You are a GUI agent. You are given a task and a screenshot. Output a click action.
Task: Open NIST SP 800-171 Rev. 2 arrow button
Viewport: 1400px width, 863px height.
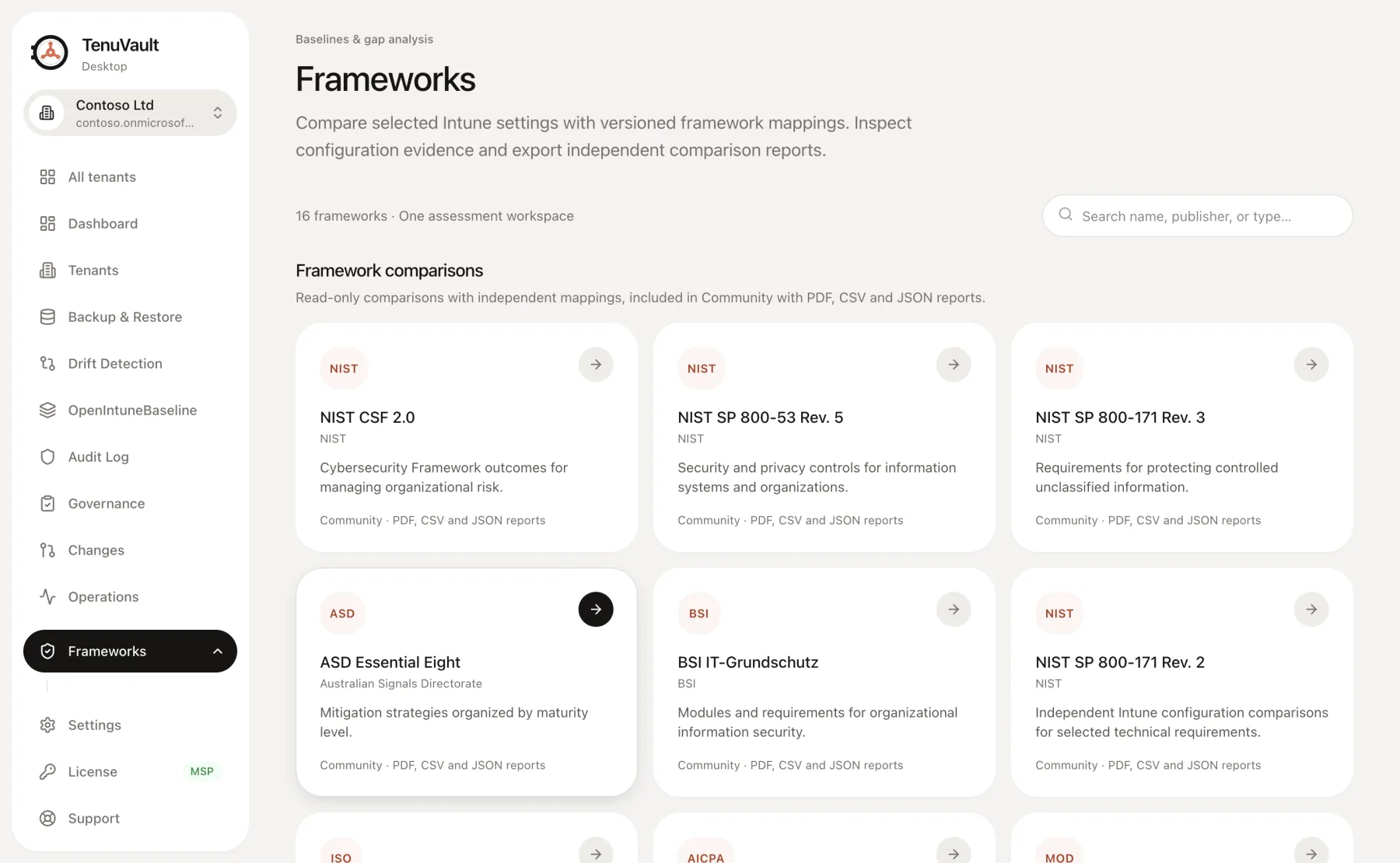click(x=1311, y=610)
